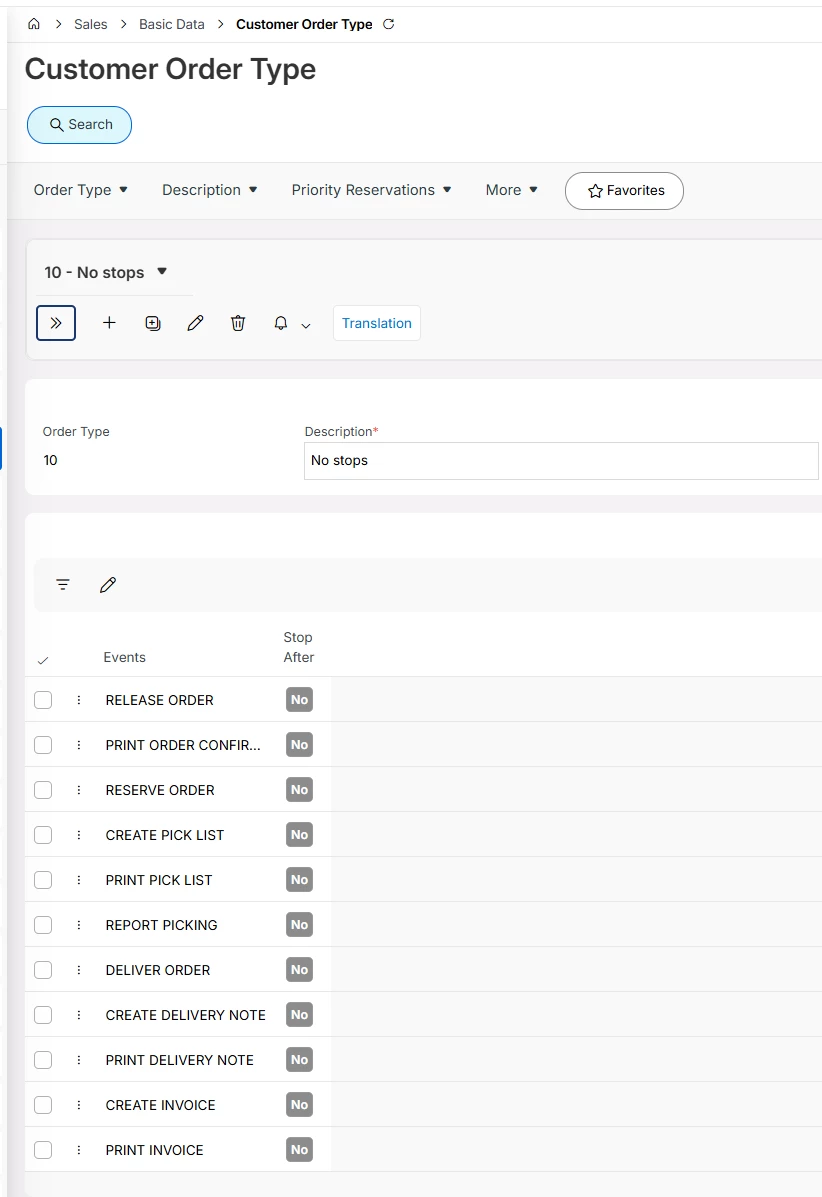Add a new order type with plus
Image resolution: width=822 pixels, height=1197 pixels.
109,323
